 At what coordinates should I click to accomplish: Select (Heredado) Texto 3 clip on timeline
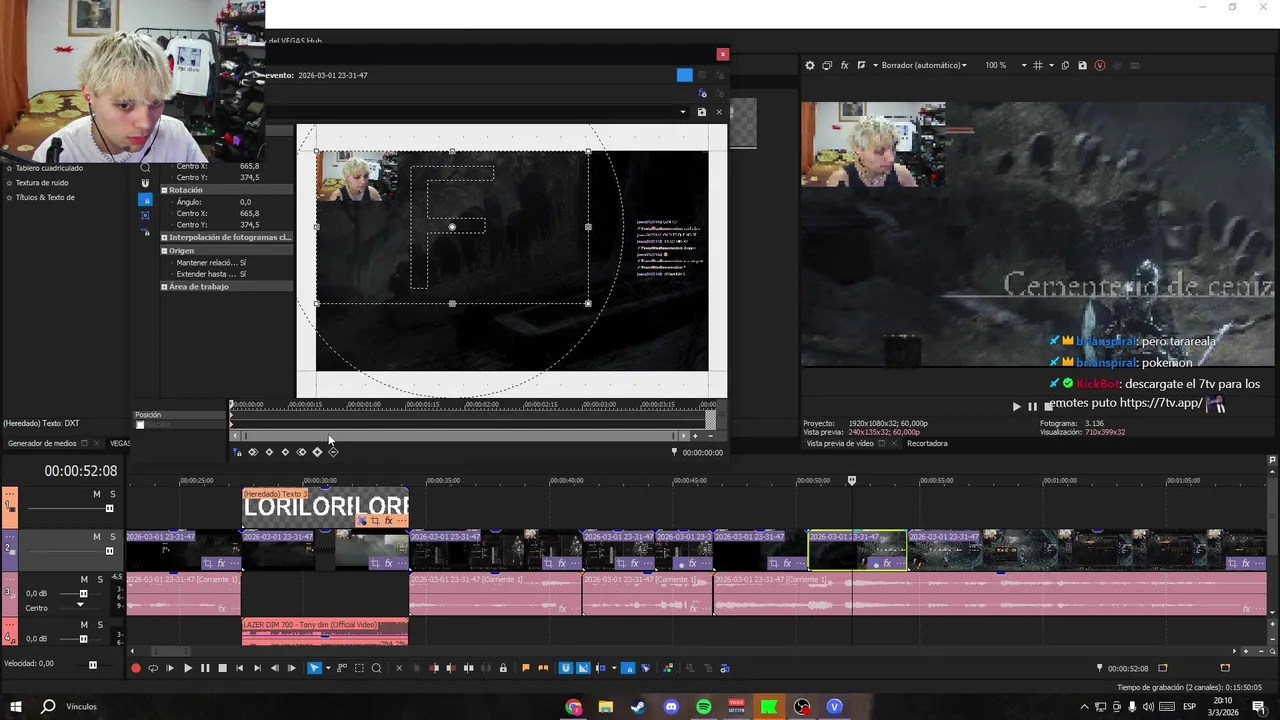pyautogui.click(x=325, y=508)
